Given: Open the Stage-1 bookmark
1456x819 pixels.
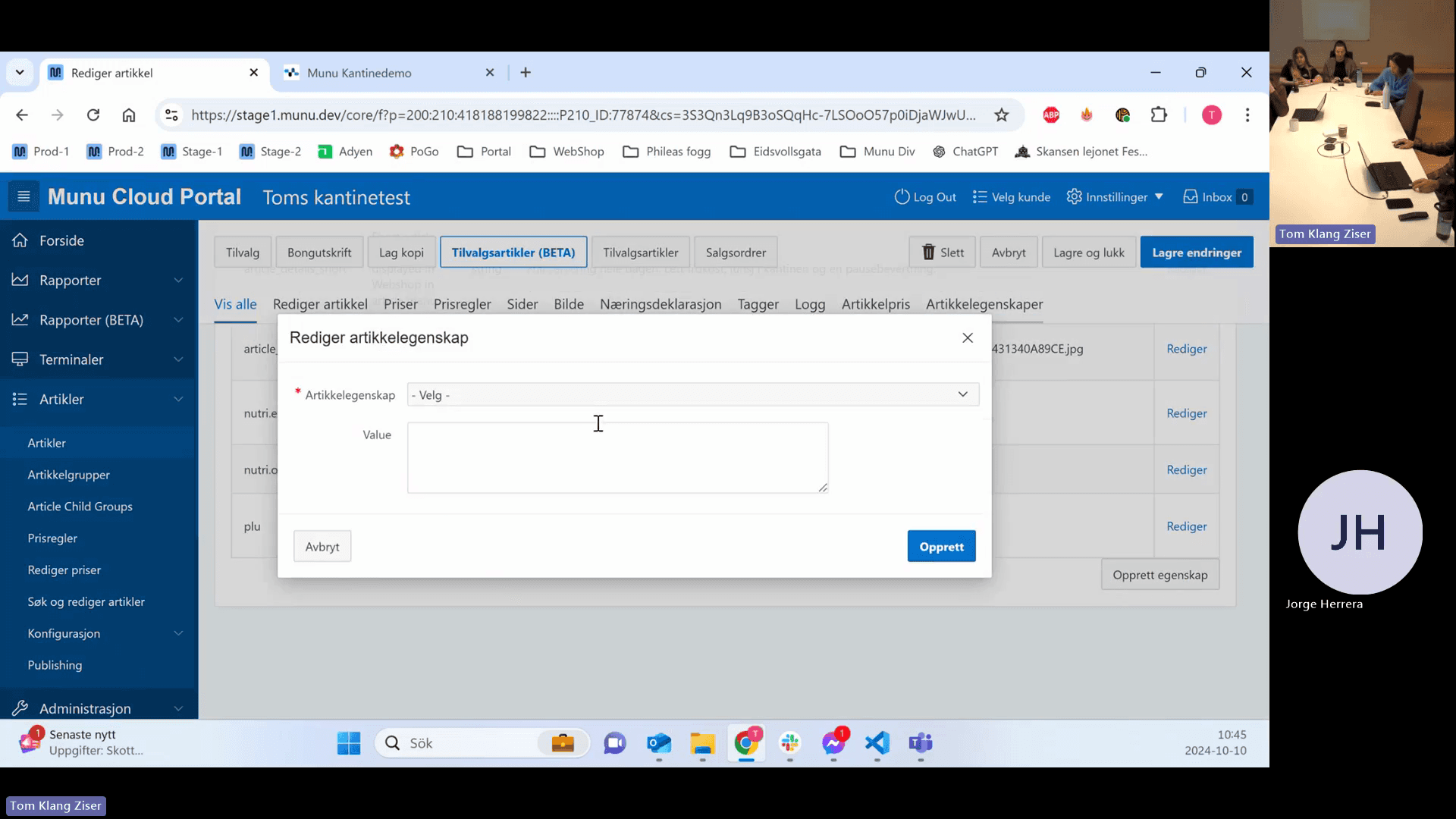Looking at the screenshot, I should (192, 152).
